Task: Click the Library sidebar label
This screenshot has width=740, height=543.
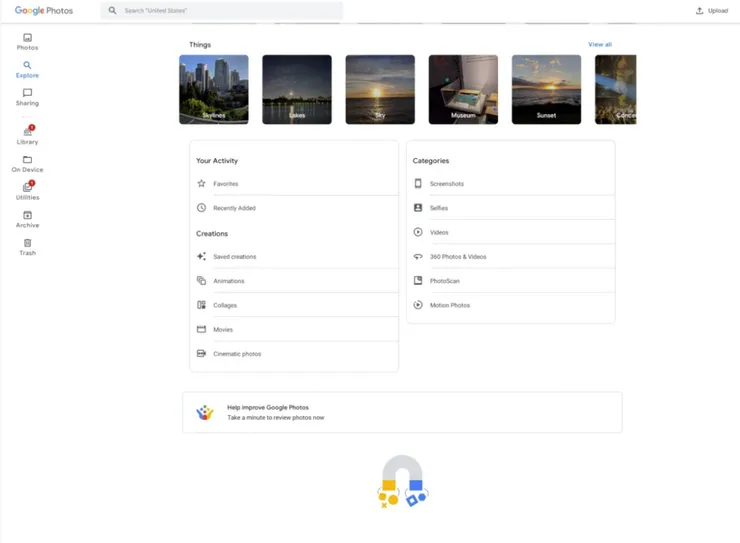Action: [27, 142]
